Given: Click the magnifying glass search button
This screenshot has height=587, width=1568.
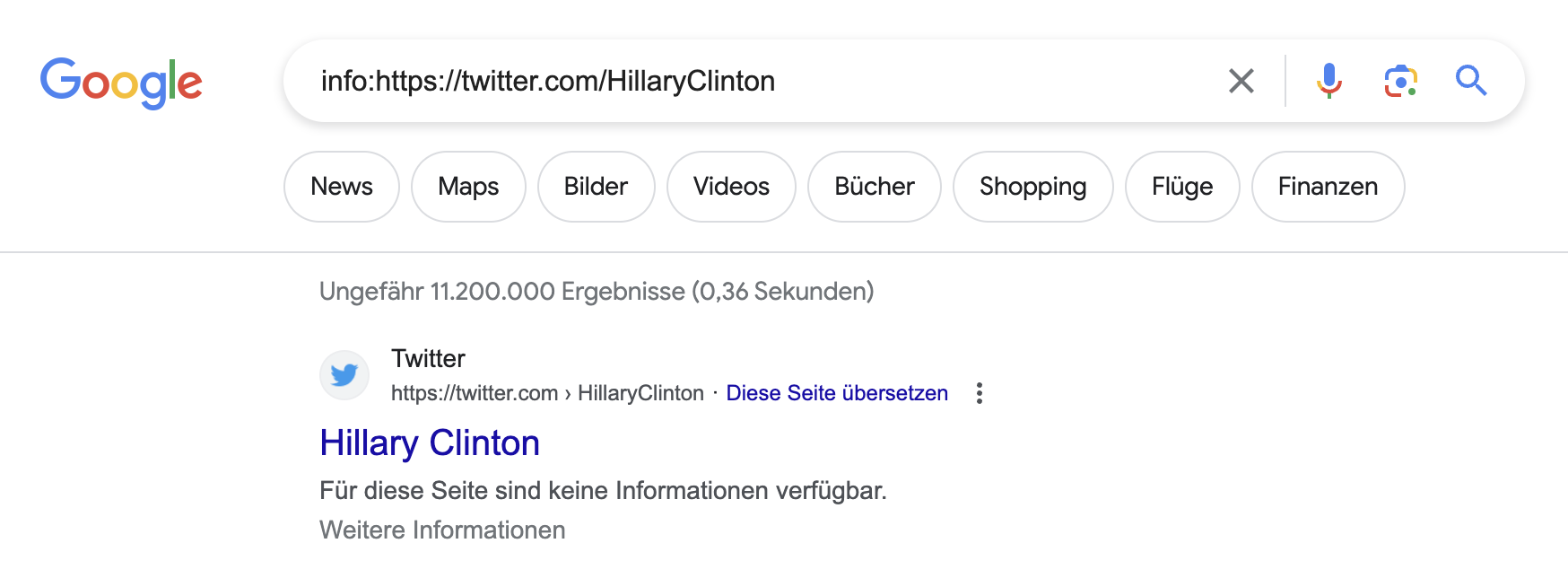Looking at the screenshot, I should pos(1471,81).
